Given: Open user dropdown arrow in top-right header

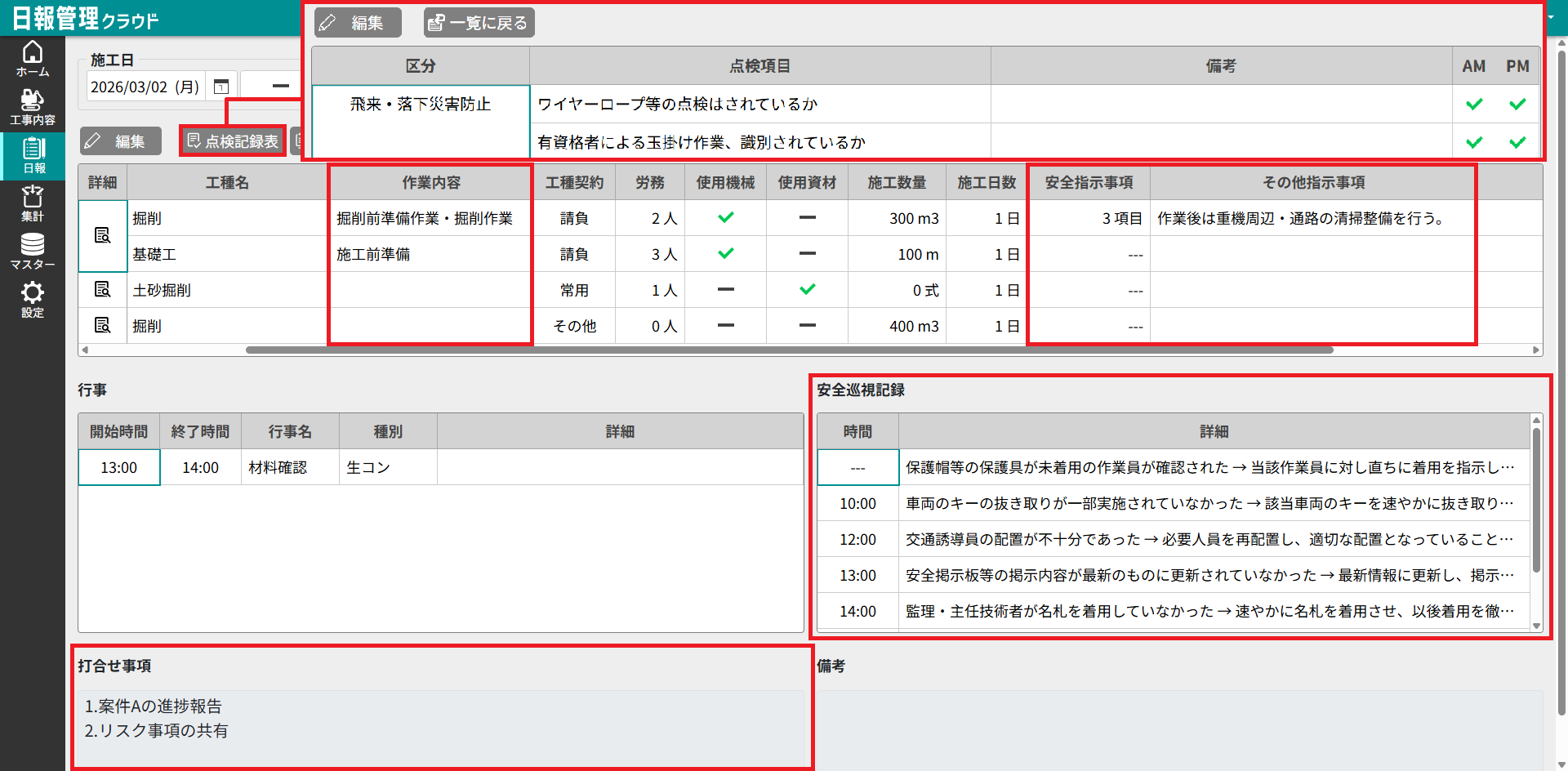Looking at the screenshot, I should coord(1550,17).
